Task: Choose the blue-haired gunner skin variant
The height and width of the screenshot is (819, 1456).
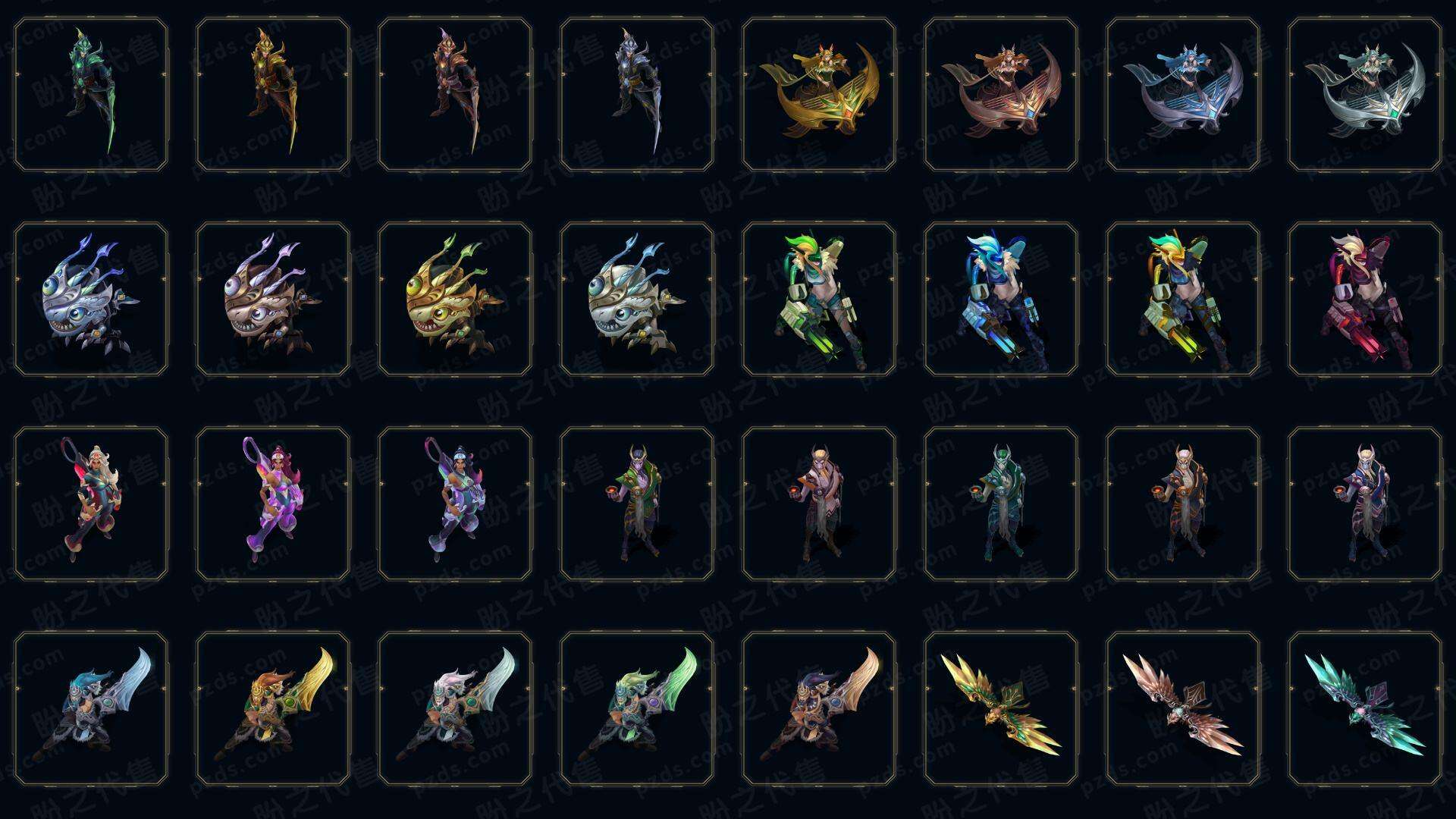Action: click(x=1001, y=299)
